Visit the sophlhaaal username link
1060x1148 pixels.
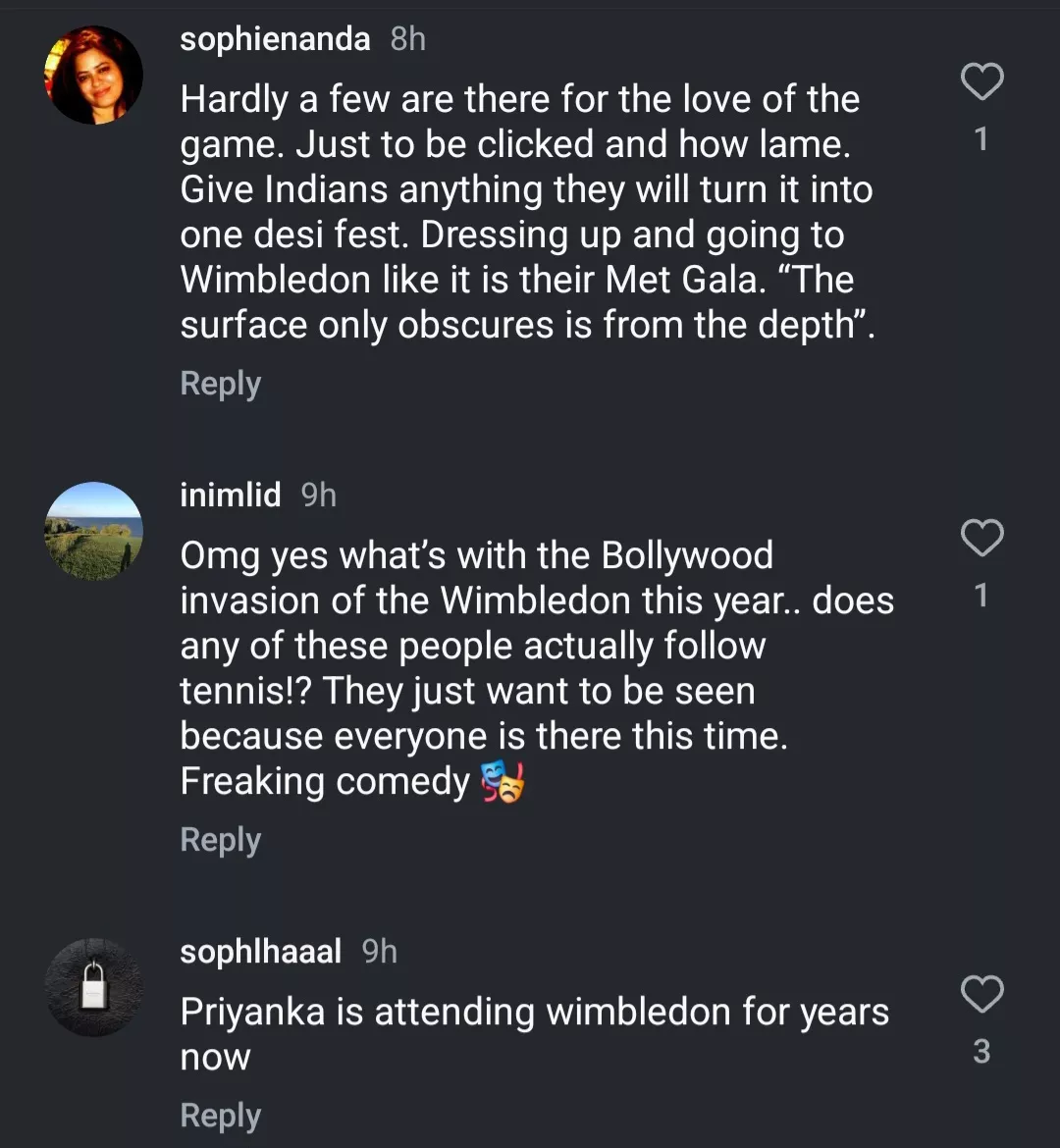pos(261,951)
